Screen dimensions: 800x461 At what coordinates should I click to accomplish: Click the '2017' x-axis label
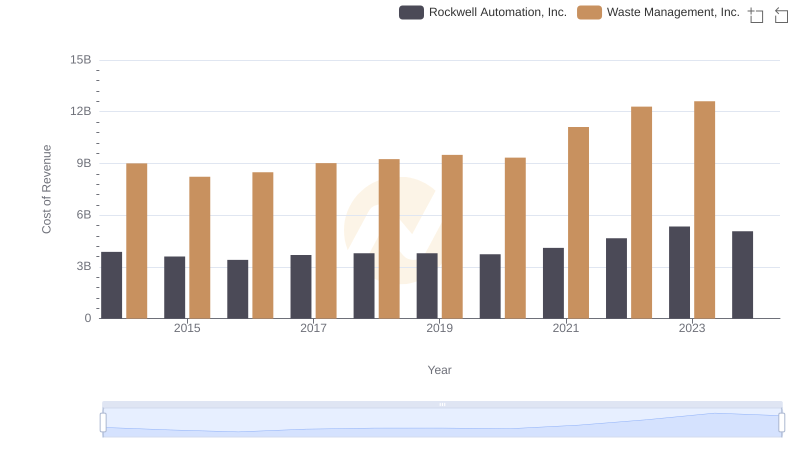click(313, 328)
